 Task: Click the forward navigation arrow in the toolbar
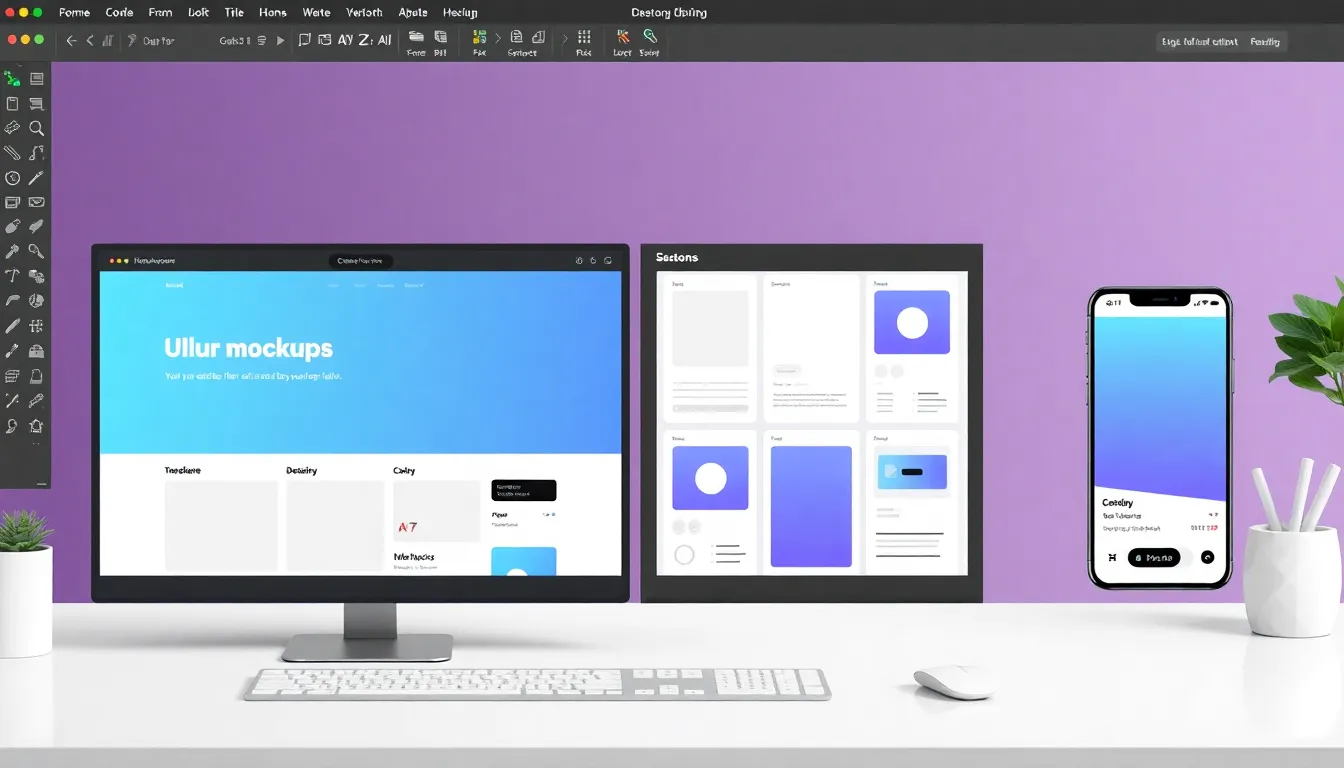282,39
